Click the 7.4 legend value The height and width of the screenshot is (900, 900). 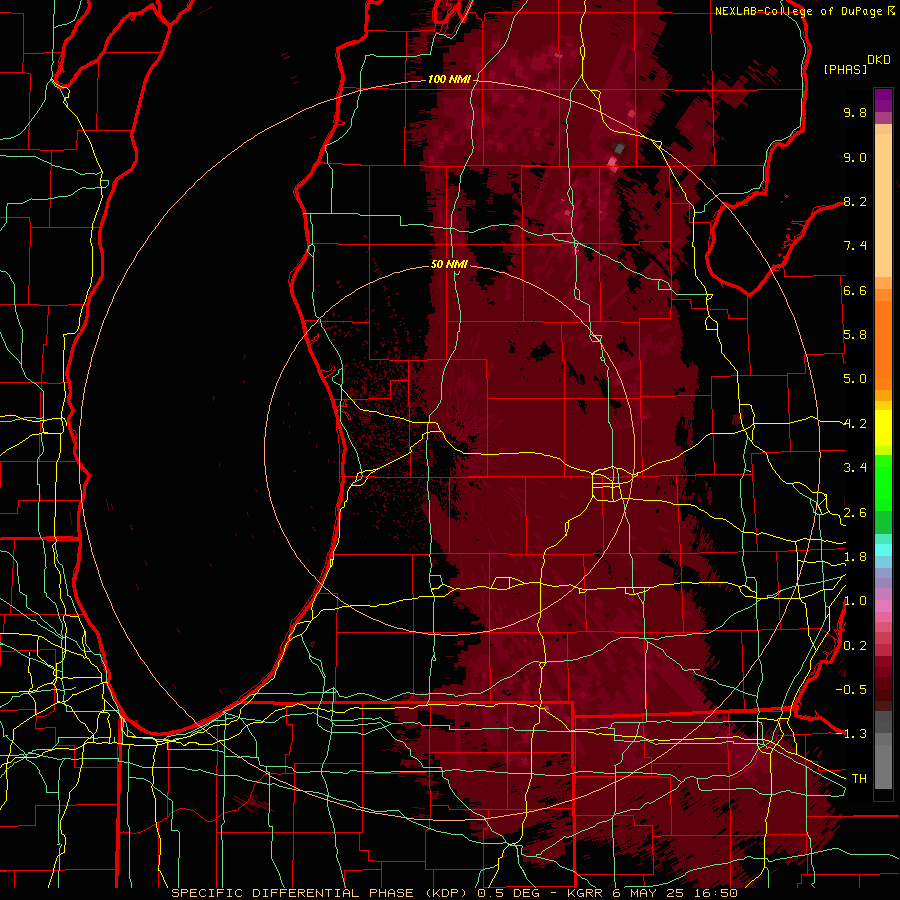(x=855, y=246)
